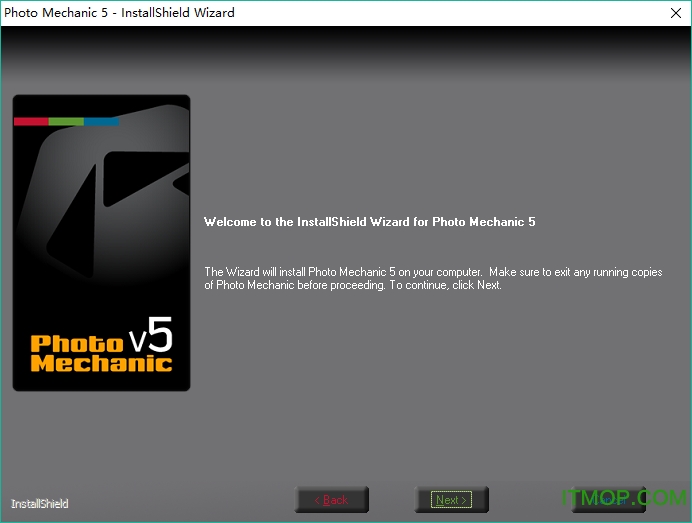
Task: Click the window title bar text
Action: click(120, 13)
